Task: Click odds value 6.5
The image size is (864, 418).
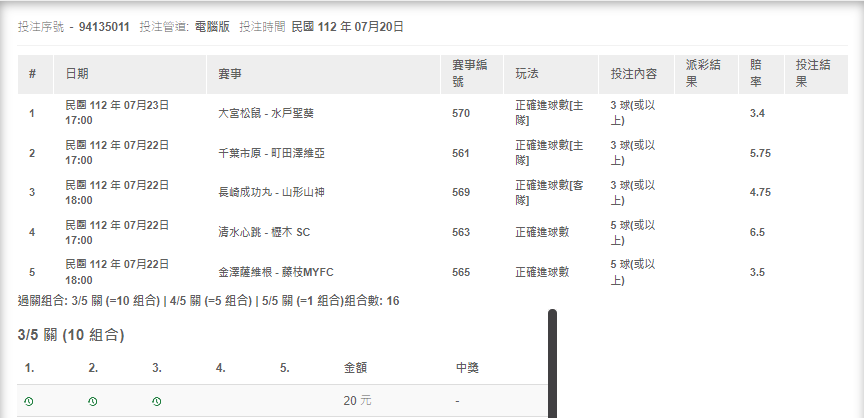Action: point(757,232)
